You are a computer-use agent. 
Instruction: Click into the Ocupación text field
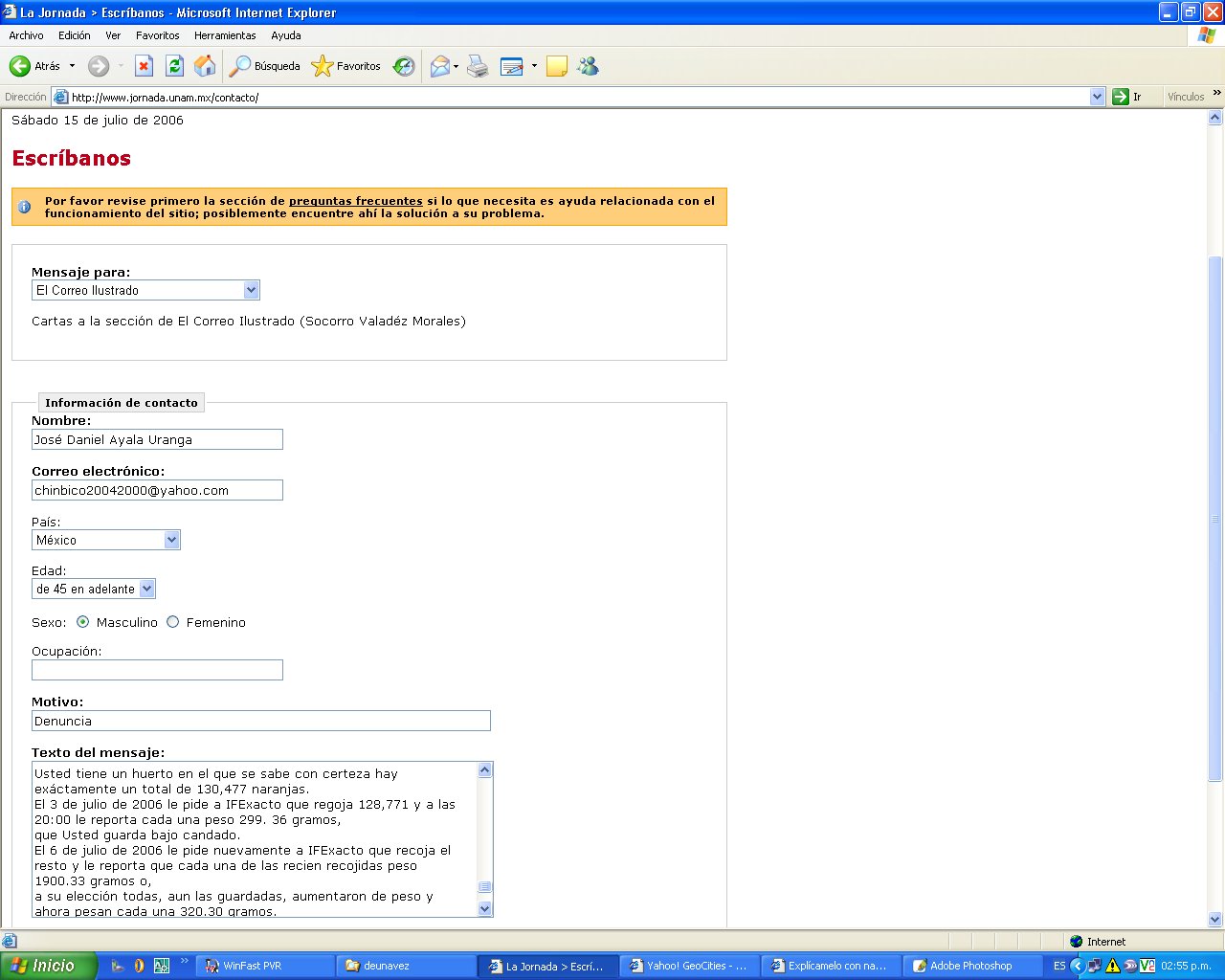point(157,670)
